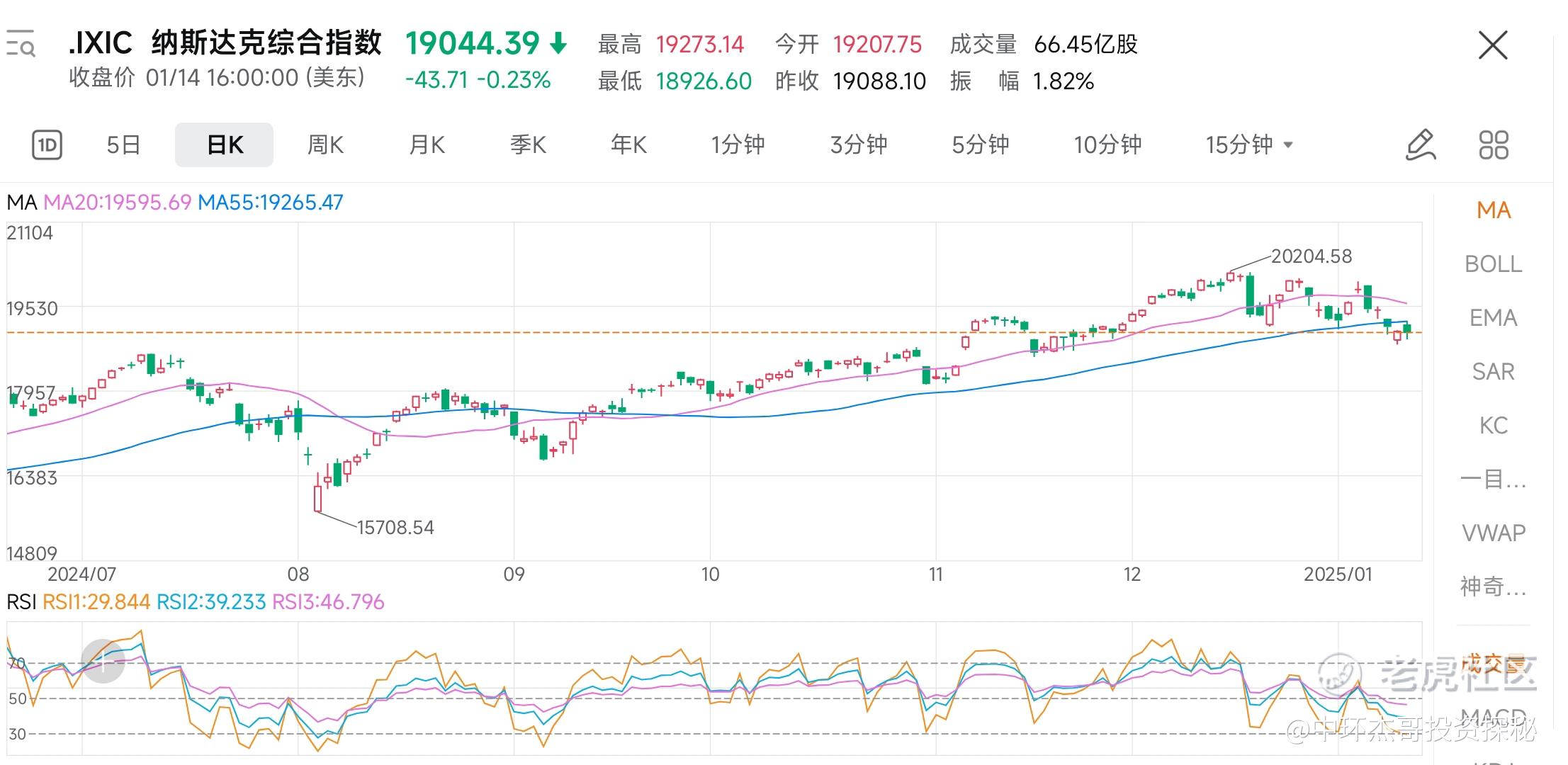This screenshot has height=765, width=1568.
Task: Close the chart view with X
Action: (1493, 45)
